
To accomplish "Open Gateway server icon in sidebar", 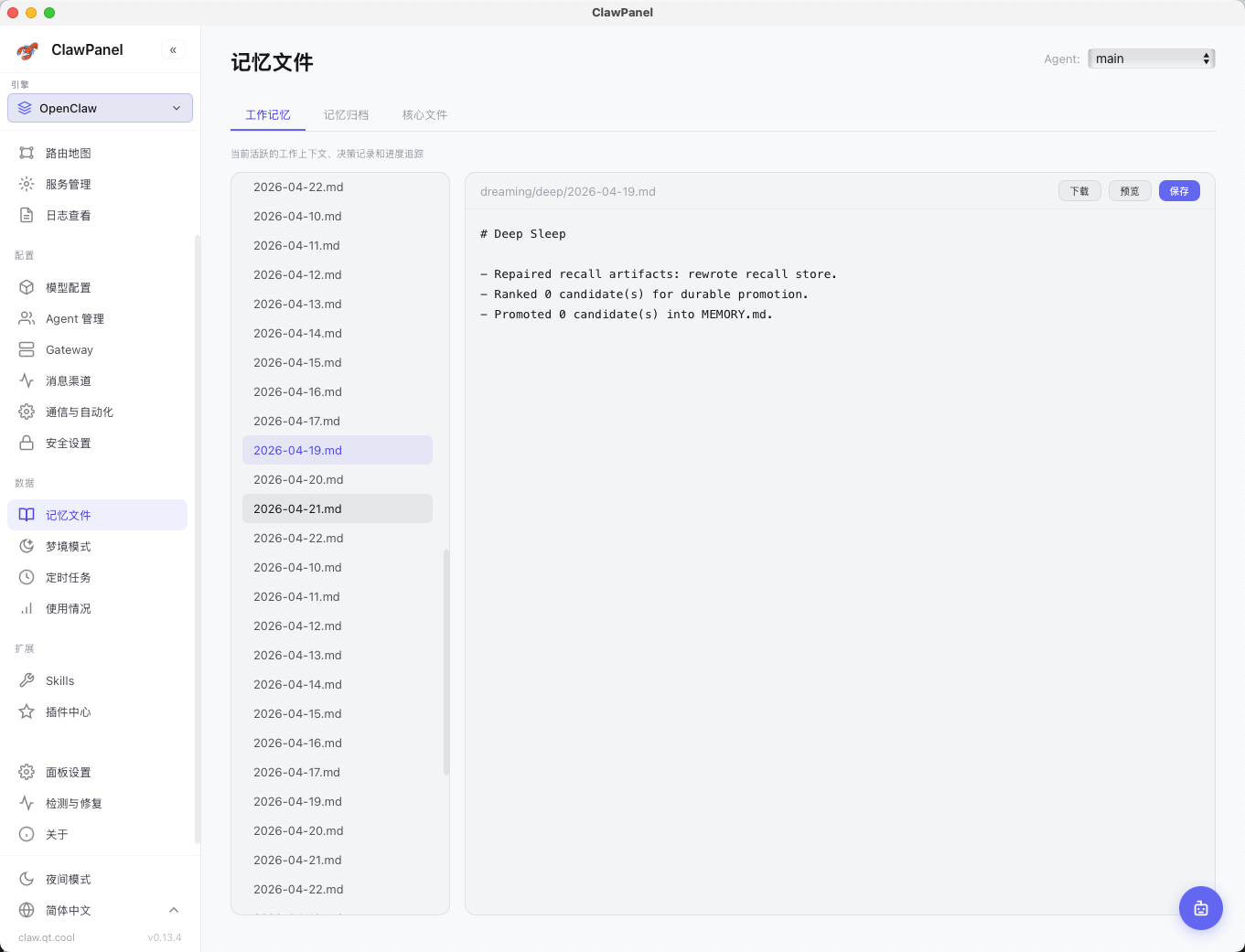I will coord(27,349).
